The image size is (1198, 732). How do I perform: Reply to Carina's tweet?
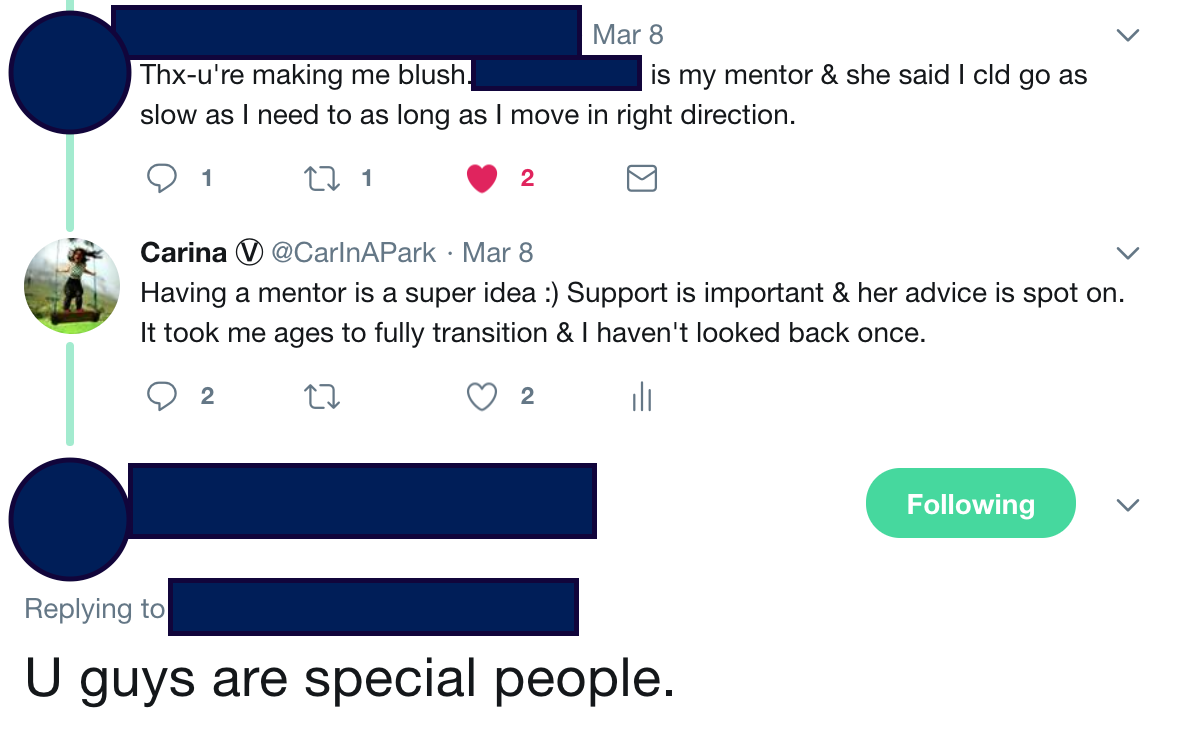pyautogui.click(x=162, y=397)
